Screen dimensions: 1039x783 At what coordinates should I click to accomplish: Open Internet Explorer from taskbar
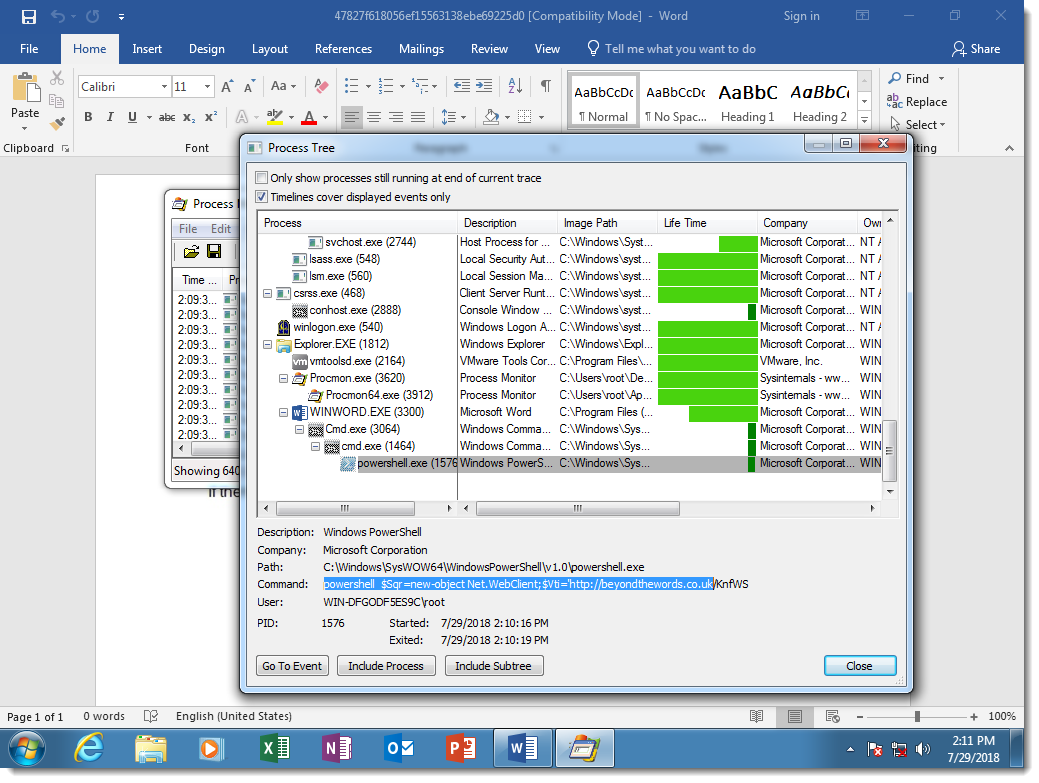point(89,749)
